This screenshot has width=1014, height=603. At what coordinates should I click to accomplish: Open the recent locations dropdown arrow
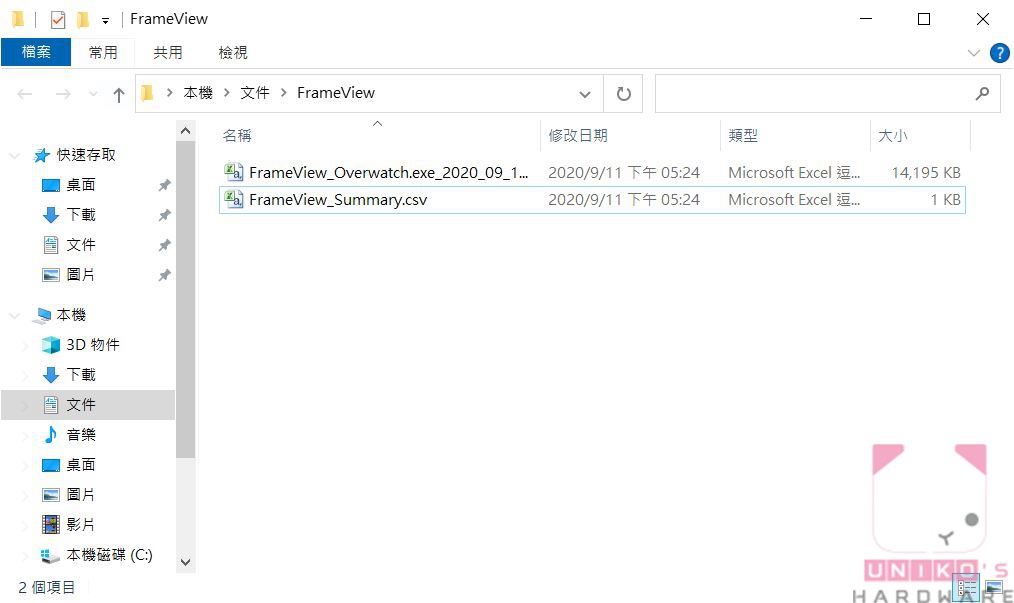tap(93, 94)
